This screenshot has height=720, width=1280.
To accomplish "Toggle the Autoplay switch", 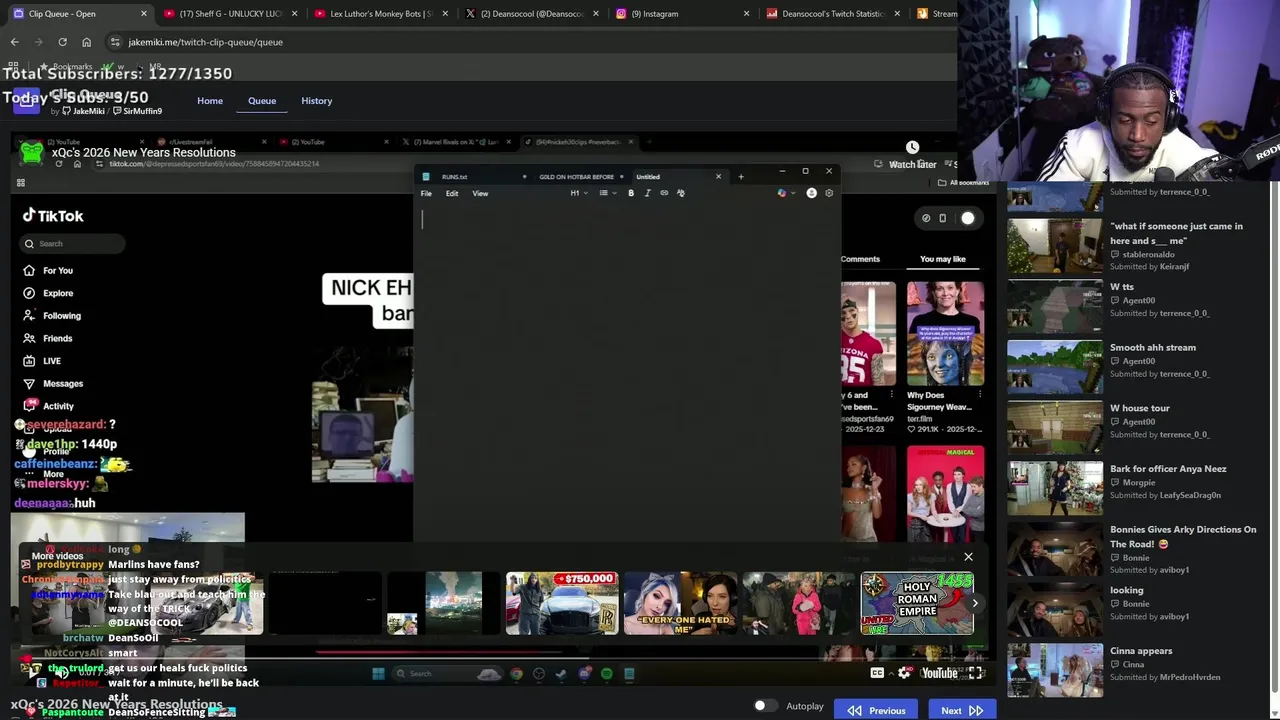I will (x=765, y=706).
